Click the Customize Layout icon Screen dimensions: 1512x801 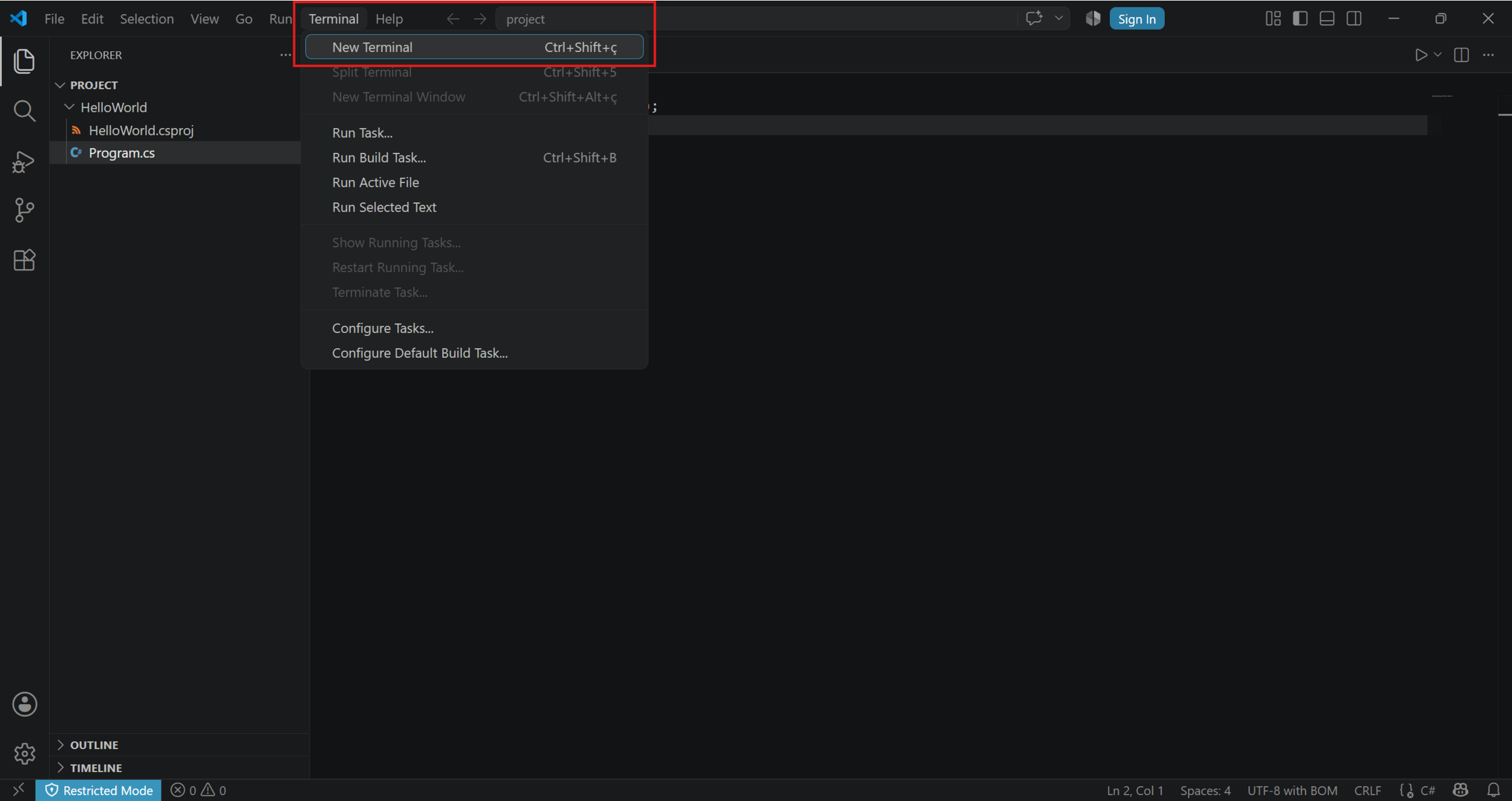click(x=1273, y=19)
